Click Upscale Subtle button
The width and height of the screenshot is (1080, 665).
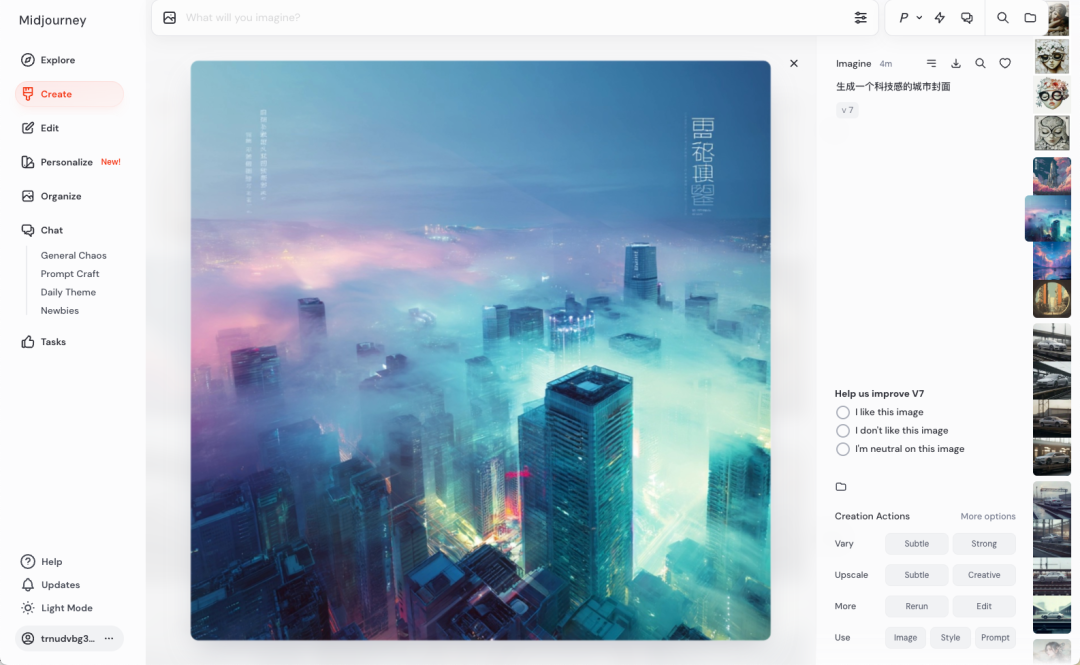click(916, 575)
